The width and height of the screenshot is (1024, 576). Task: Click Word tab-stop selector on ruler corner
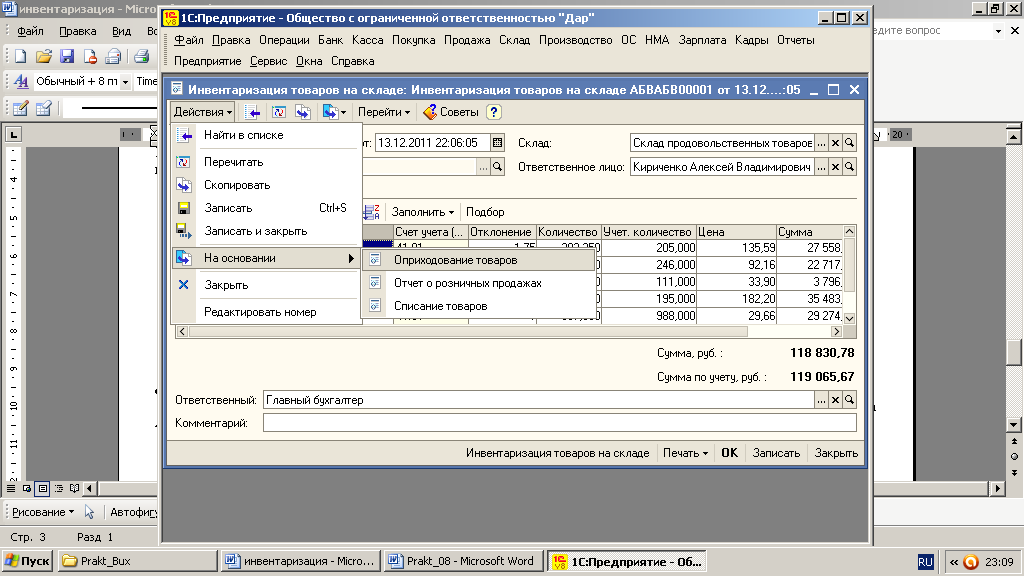13,135
